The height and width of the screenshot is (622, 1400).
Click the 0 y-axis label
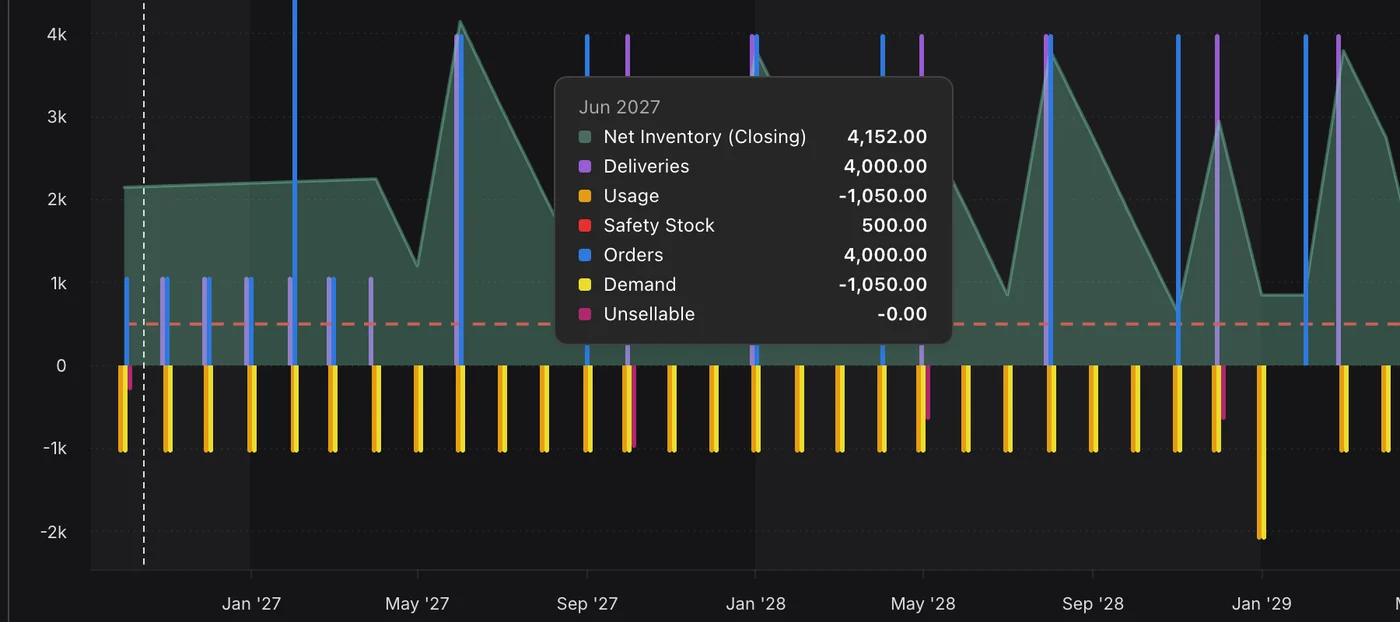(61, 366)
